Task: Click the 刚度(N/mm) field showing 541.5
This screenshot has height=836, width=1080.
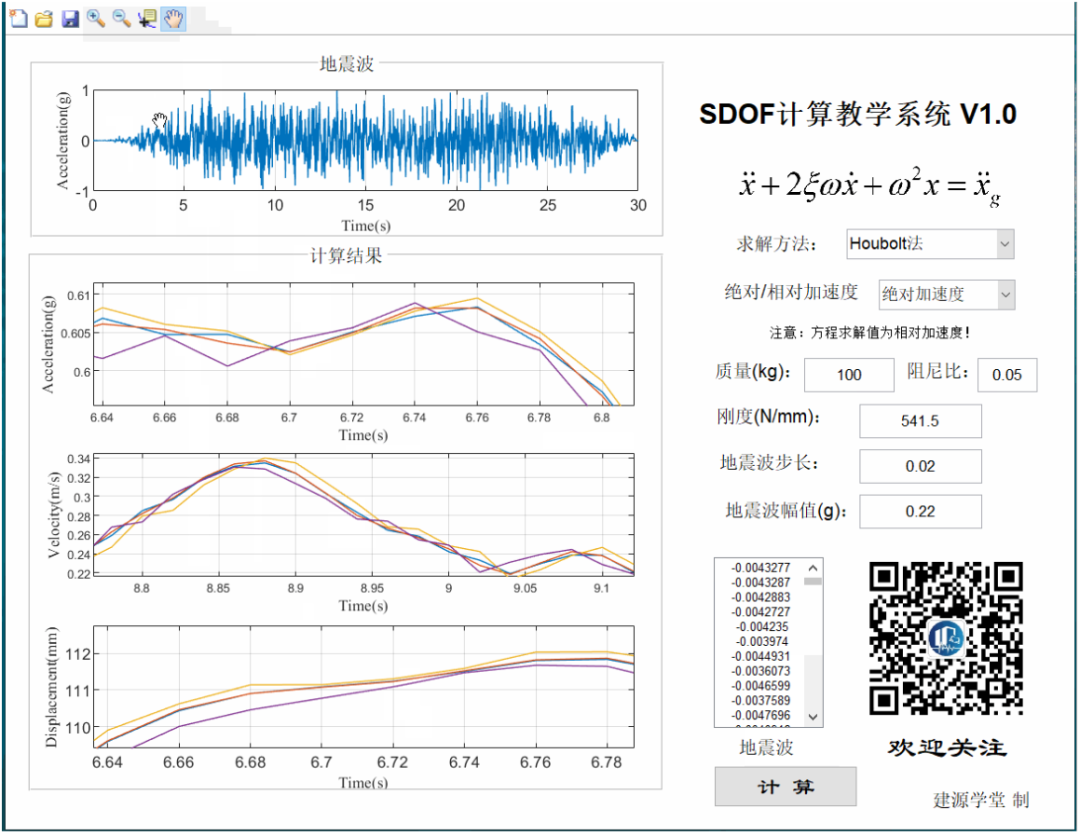Action: click(920, 421)
